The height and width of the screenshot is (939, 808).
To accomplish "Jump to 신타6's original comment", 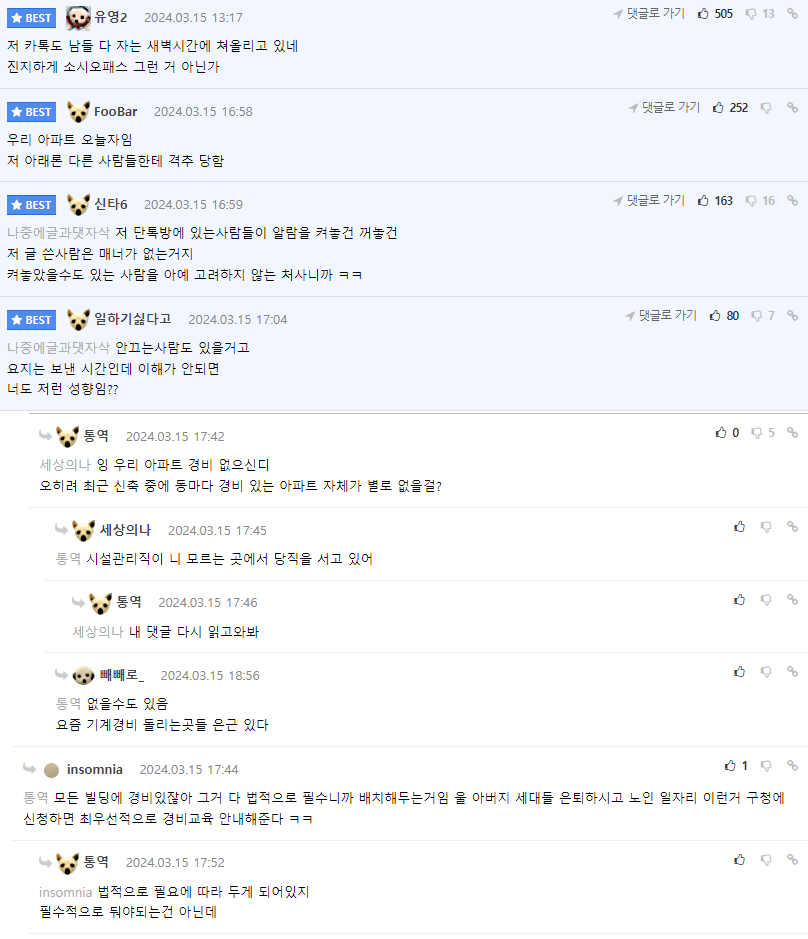I will [649, 201].
